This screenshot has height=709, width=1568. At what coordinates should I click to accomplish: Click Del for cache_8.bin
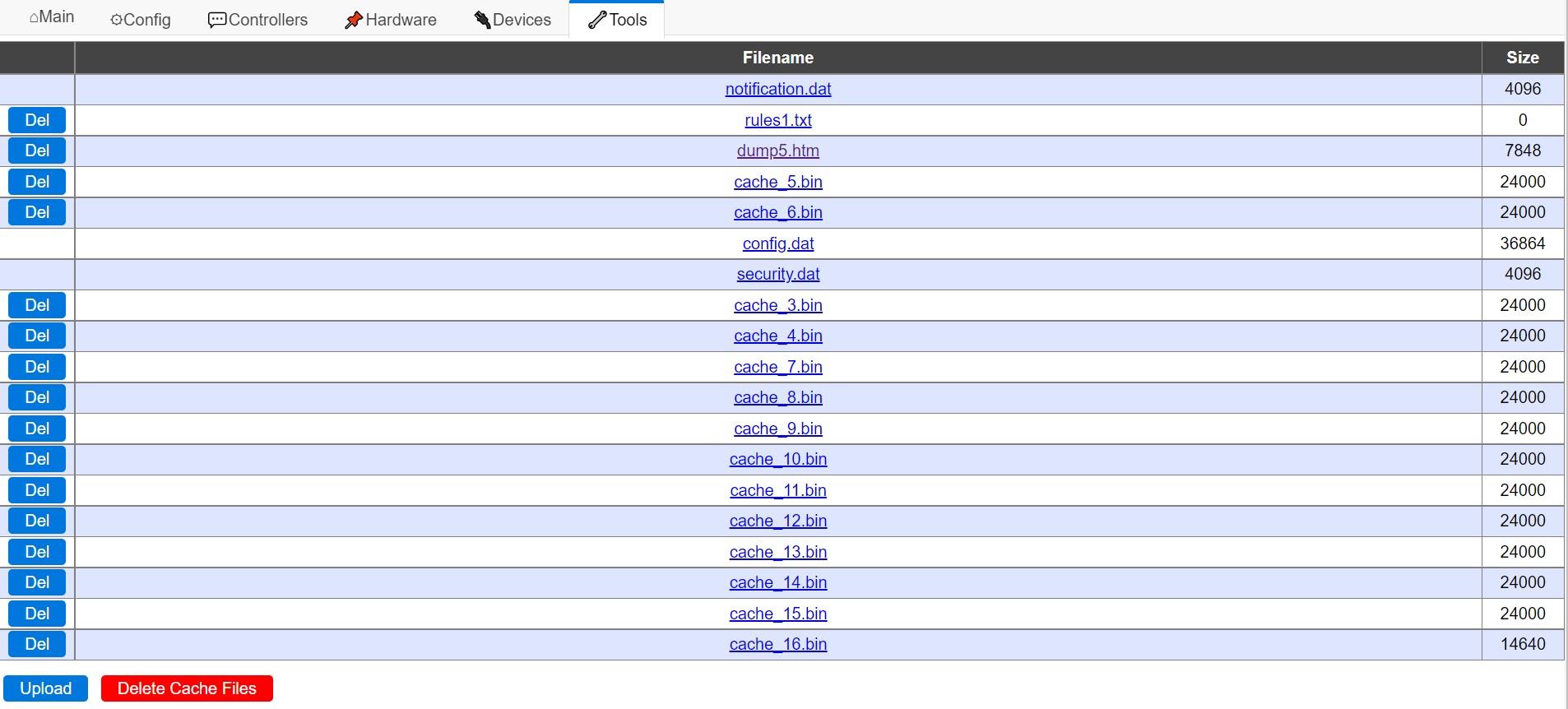pos(37,397)
